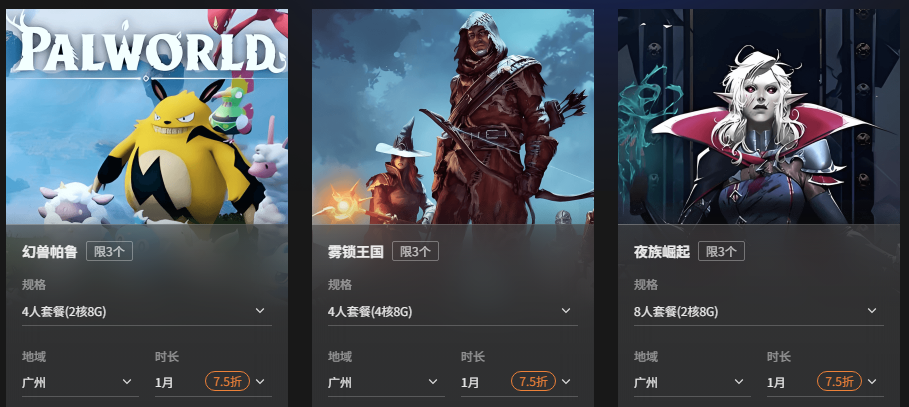Expand the 幻兽帕鲁 地域 广州 selector
Screen dimensions: 909x407
pos(80,383)
